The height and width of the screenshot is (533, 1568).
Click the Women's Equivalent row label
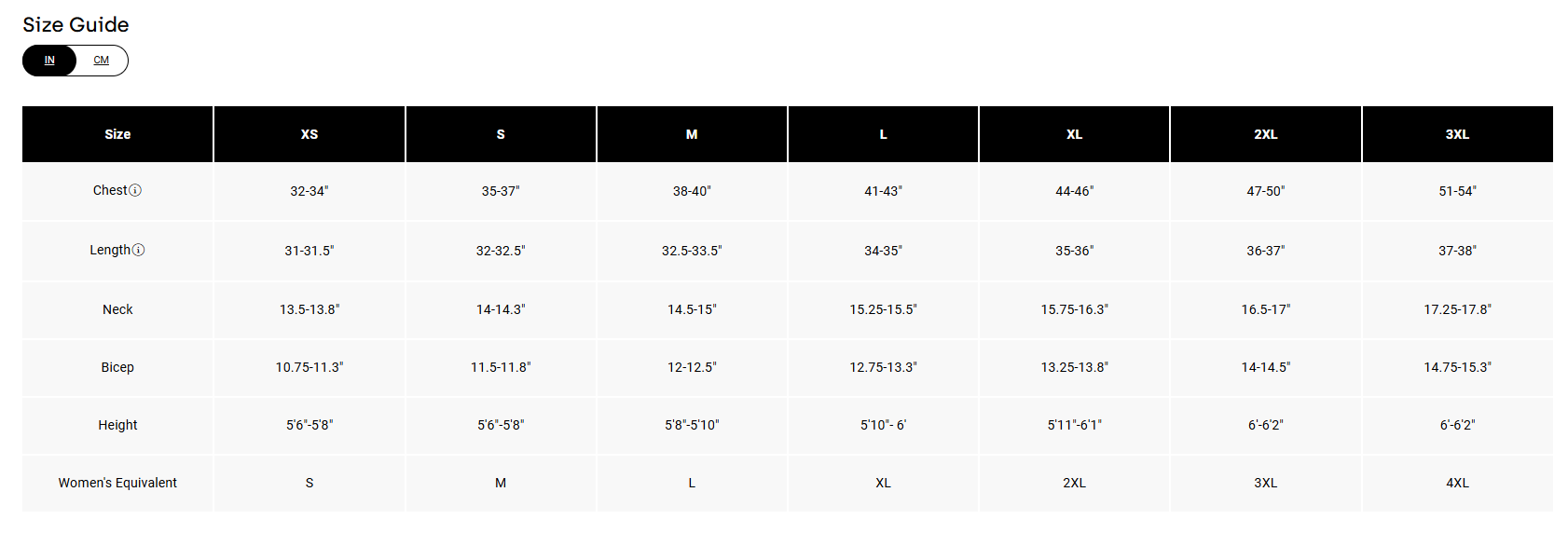117,483
